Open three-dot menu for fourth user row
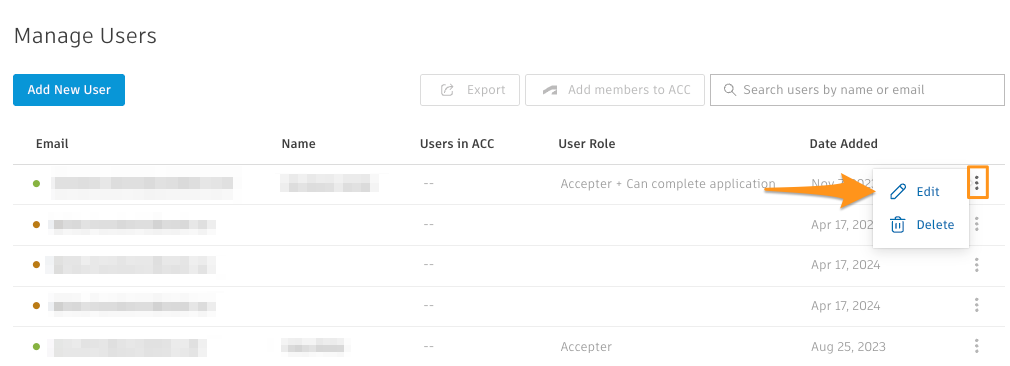This screenshot has width=1010, height=366. pyautogui.click(x=977, y=305)
